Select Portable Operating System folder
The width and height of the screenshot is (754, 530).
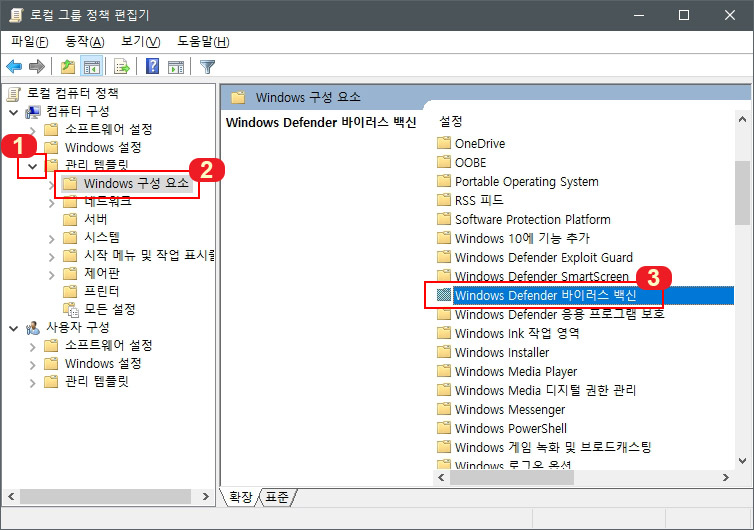coord(527,181)
